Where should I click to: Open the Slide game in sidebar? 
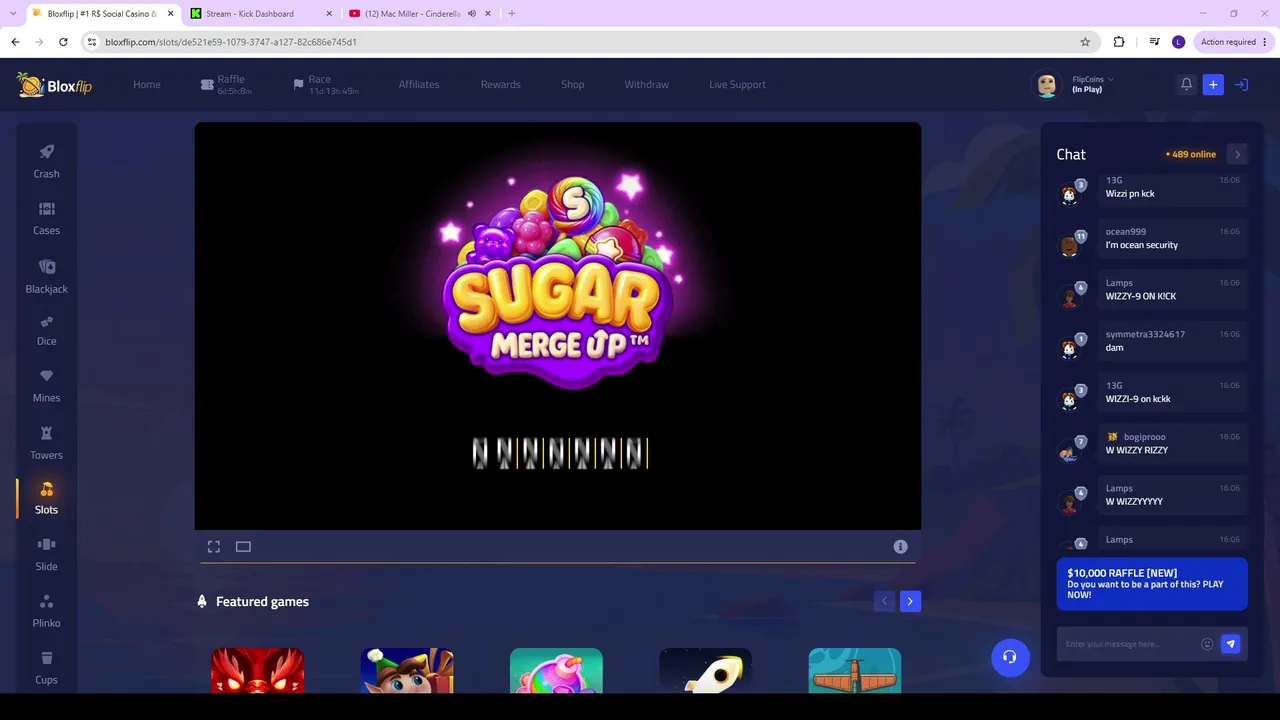pos(46,555)
